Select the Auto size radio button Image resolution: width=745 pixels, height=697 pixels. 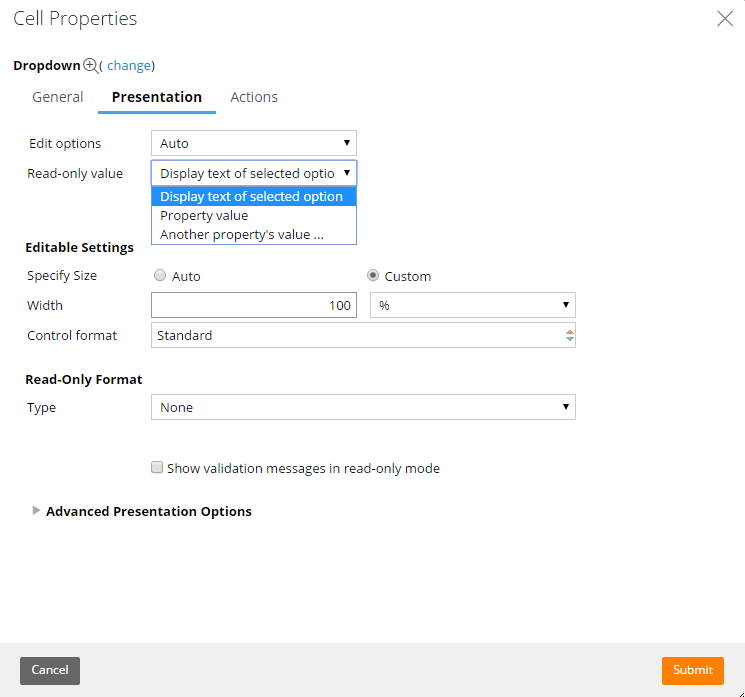[160, 275]
